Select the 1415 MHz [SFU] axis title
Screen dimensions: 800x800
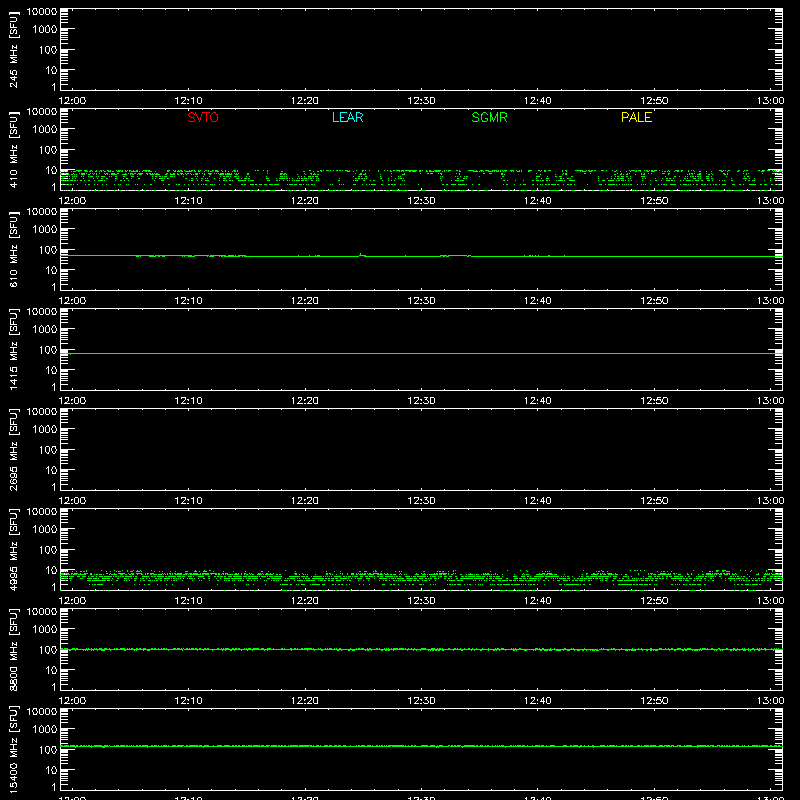point(14,350)
